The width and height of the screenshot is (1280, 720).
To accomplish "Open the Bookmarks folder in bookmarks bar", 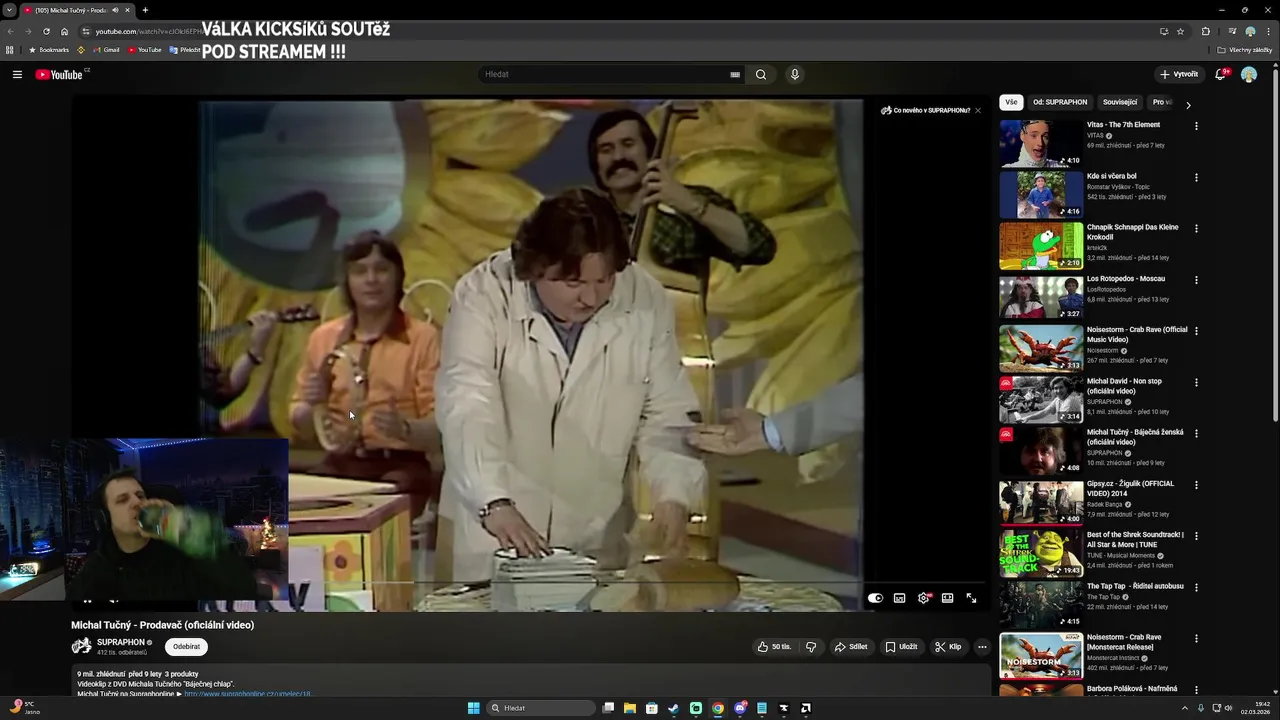I will pyautogui.click(x=49, y=50).
